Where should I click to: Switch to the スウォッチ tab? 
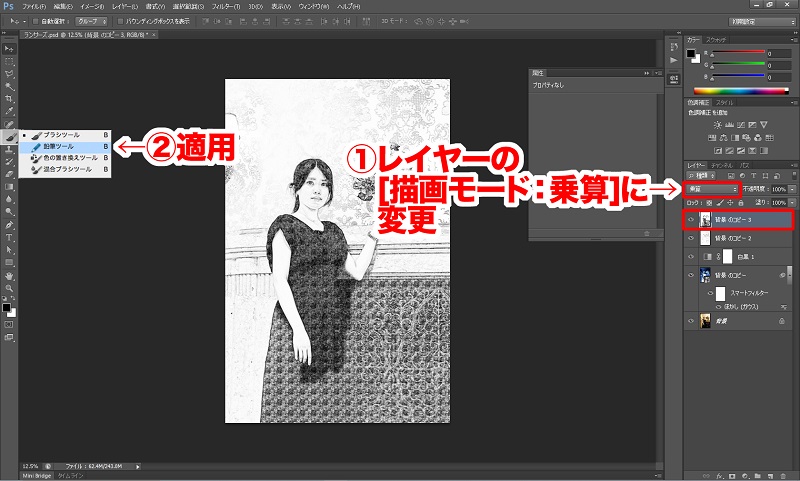716,40
